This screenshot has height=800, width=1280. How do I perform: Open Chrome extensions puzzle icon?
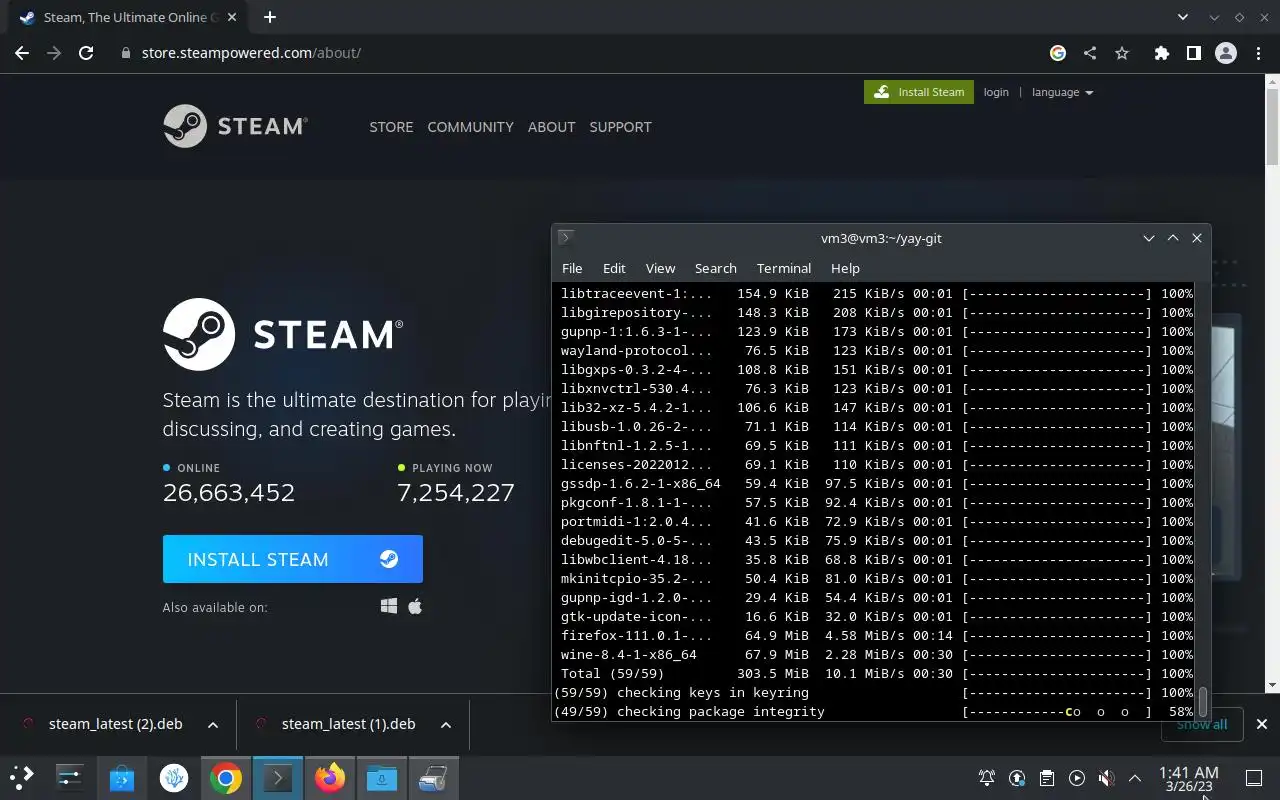click(x=1161, y=53)
